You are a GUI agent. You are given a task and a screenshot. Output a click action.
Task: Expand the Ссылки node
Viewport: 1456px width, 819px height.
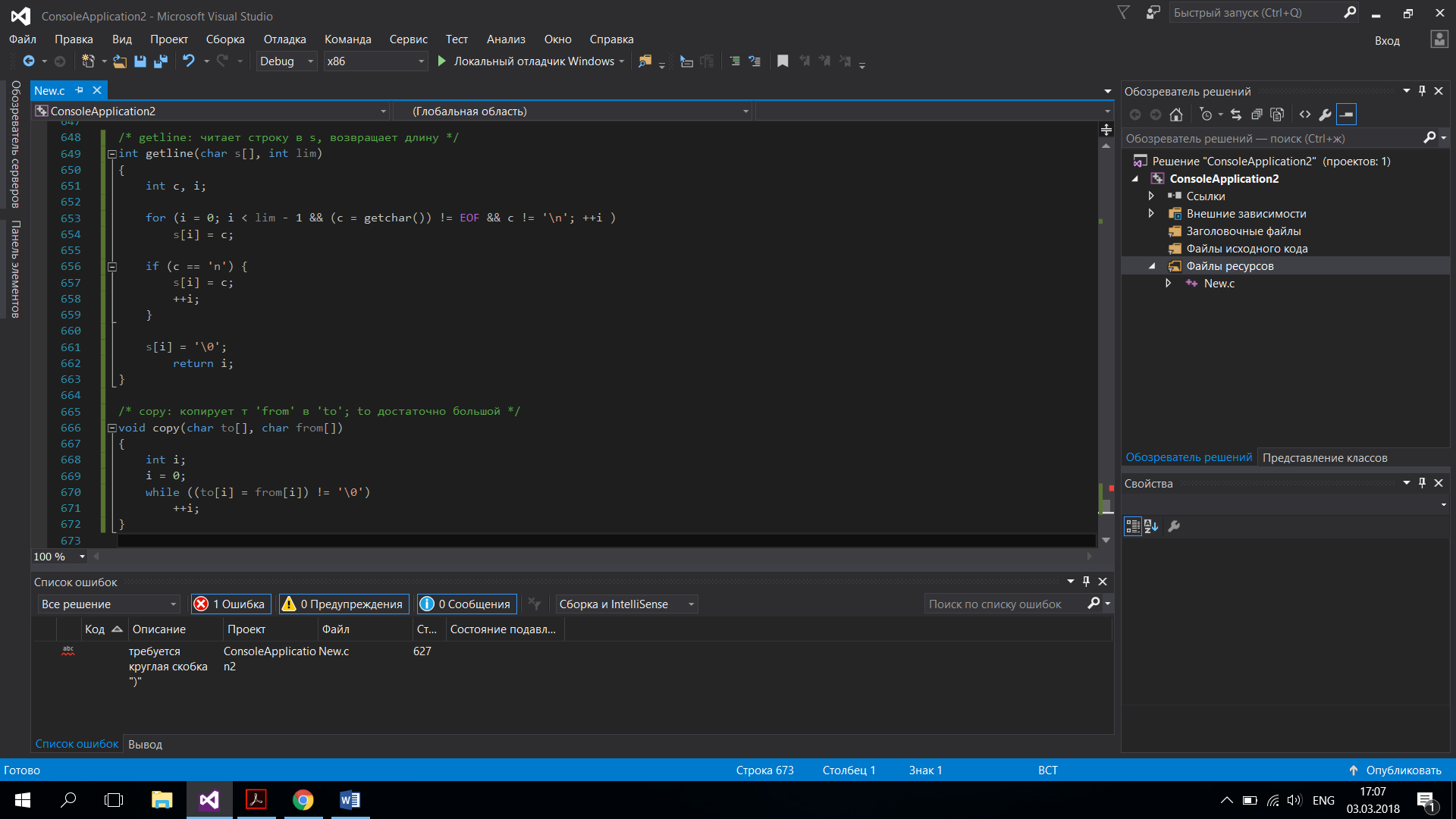tap(1151, 196)
